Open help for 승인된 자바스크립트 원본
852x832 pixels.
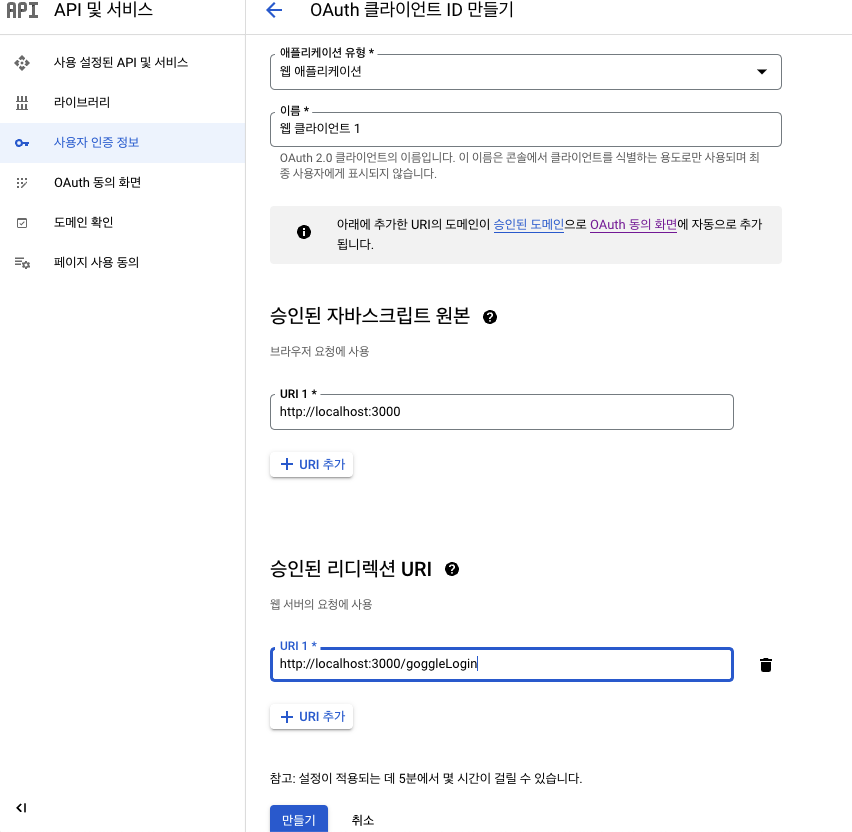point(490,317)
